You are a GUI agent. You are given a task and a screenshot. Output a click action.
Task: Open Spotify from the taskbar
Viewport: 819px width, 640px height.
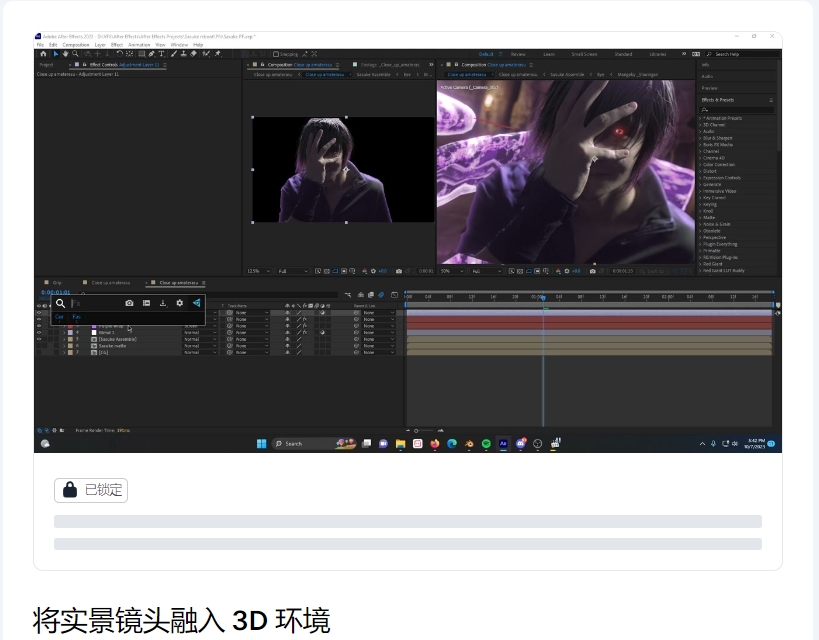pyautogui.click(x=486, y=444)
